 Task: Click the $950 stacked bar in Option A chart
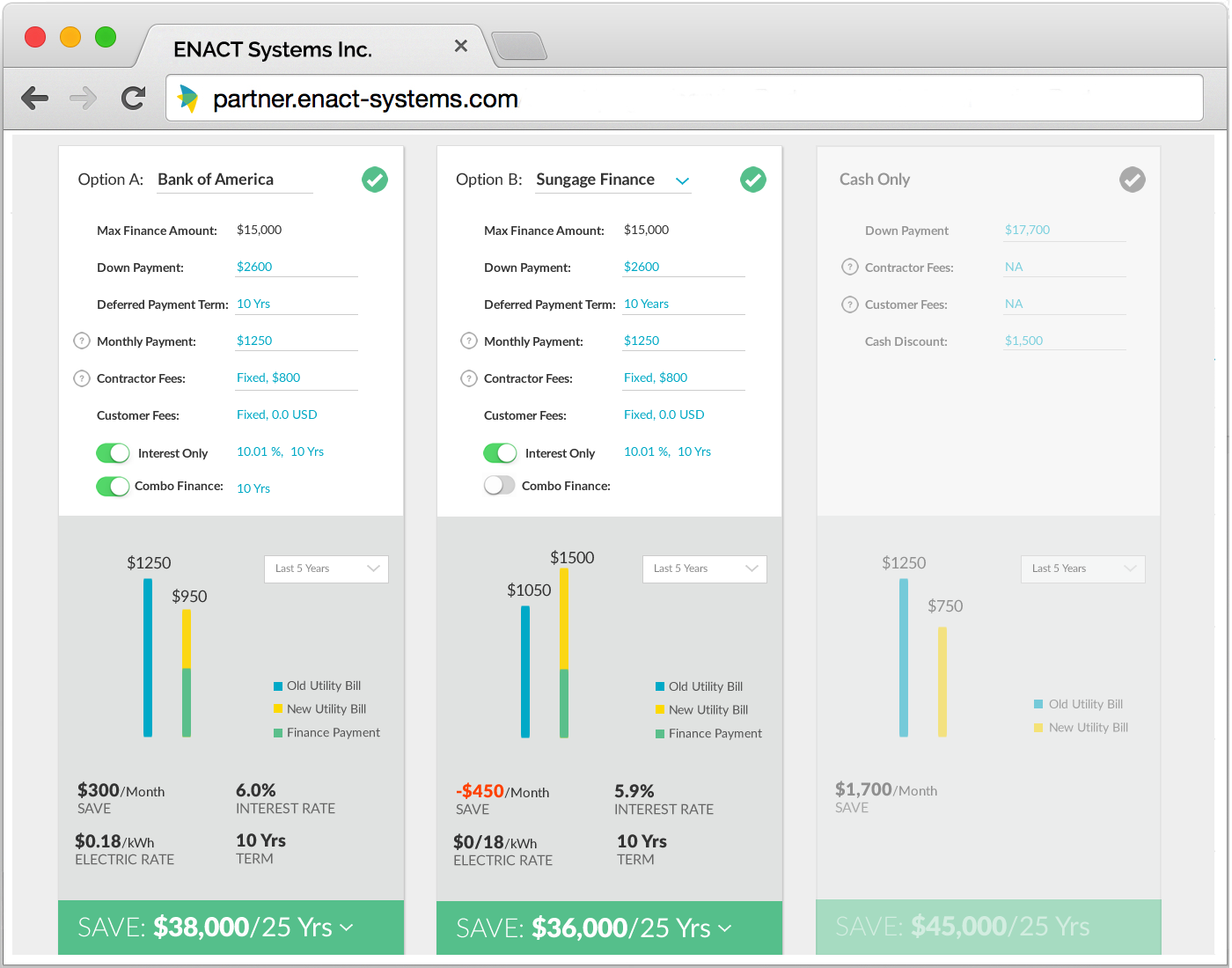point(187,673)
